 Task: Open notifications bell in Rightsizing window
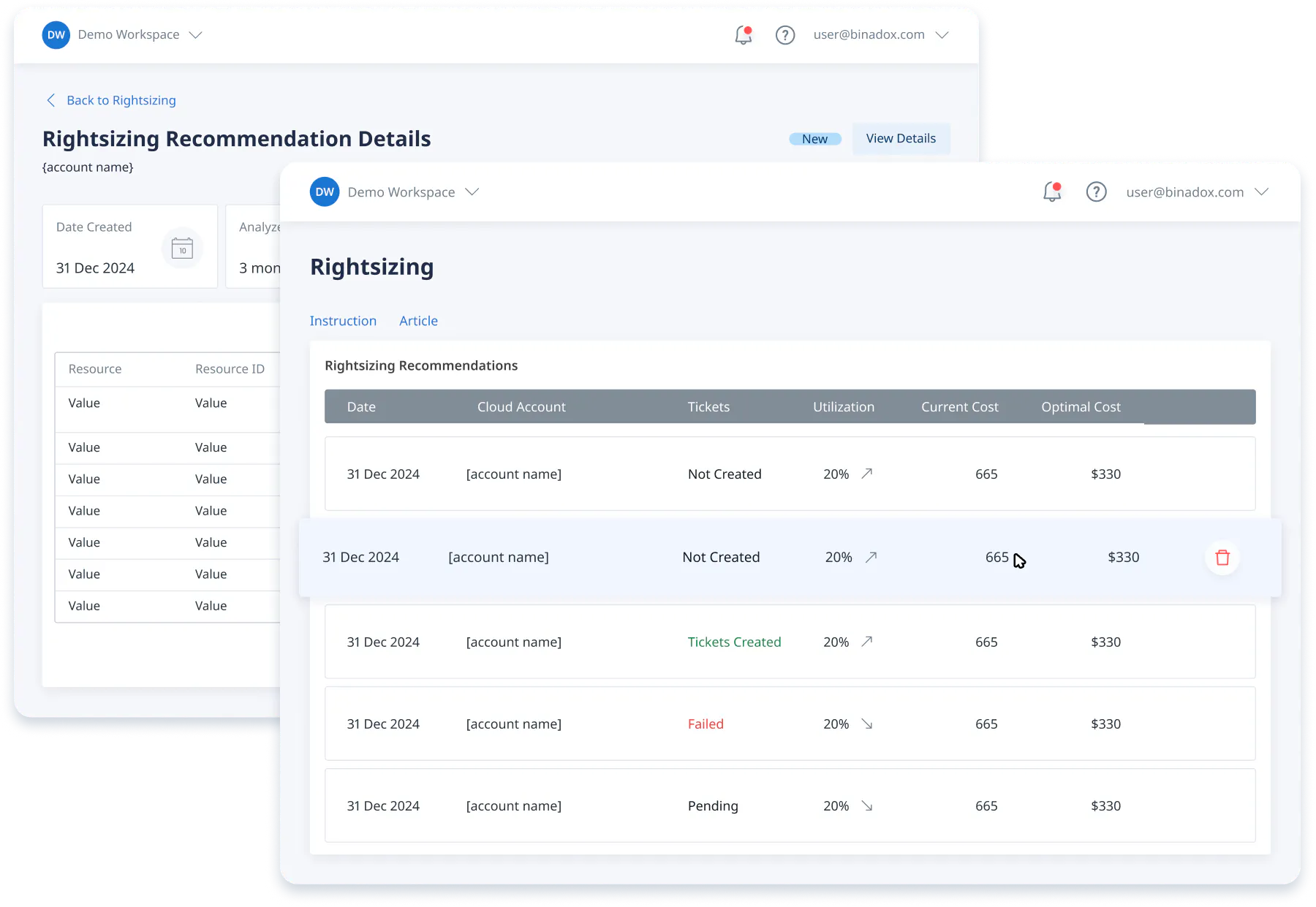point(1052,191)
